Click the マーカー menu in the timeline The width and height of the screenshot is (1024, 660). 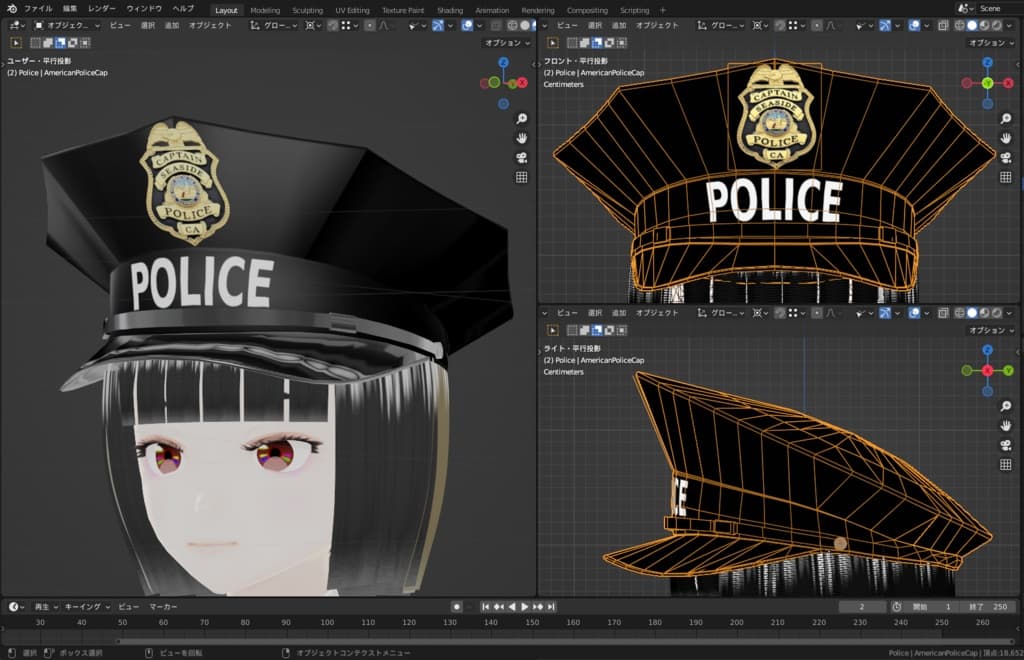point(163,607)
